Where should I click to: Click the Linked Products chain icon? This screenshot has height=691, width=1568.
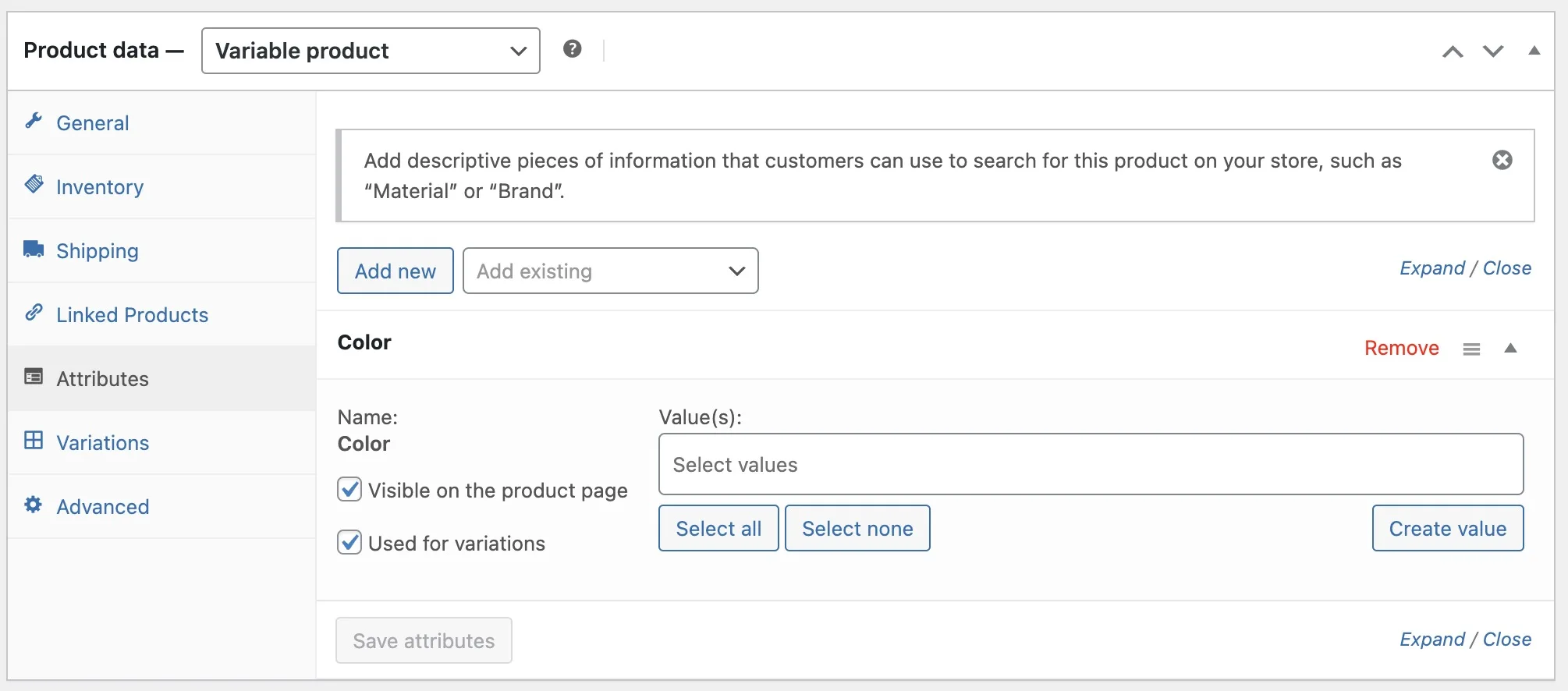(34, 313)
